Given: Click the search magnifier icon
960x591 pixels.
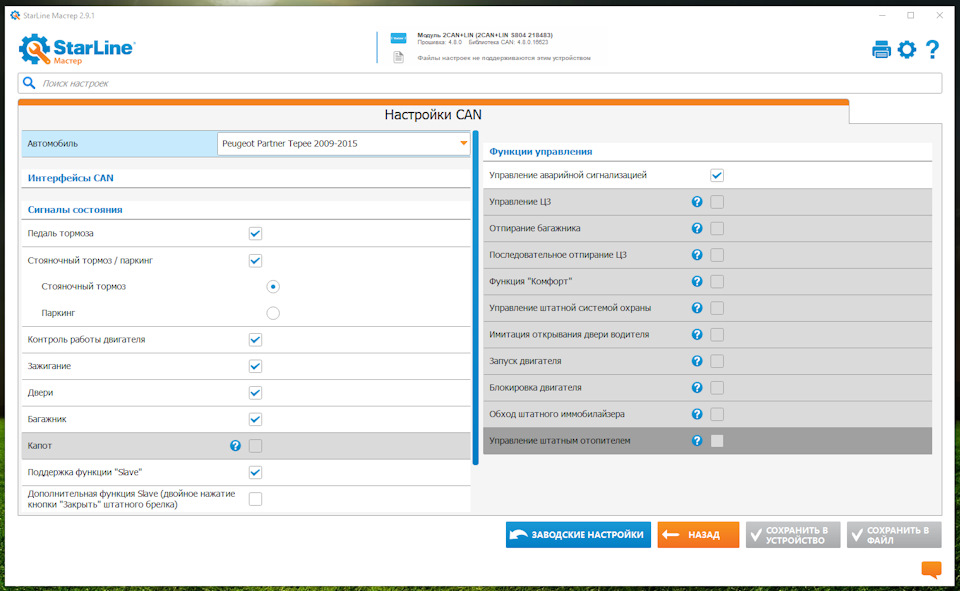Looking at the screenshot, I should tap(29, 83).
